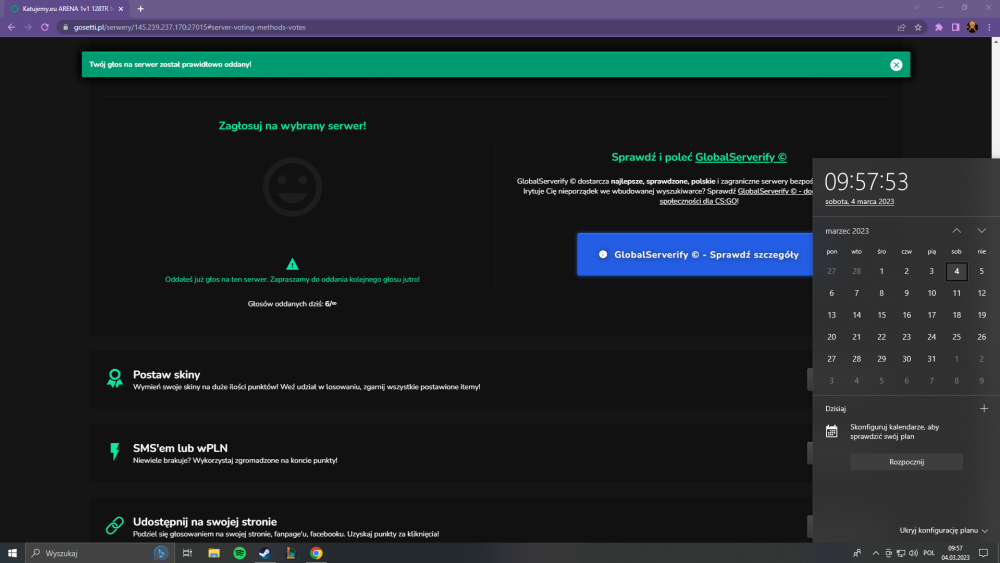Image resolution: width=1000 pixels, height=563 pixels.
Task: Click the warning triangle icon
Action: [292, 264]
